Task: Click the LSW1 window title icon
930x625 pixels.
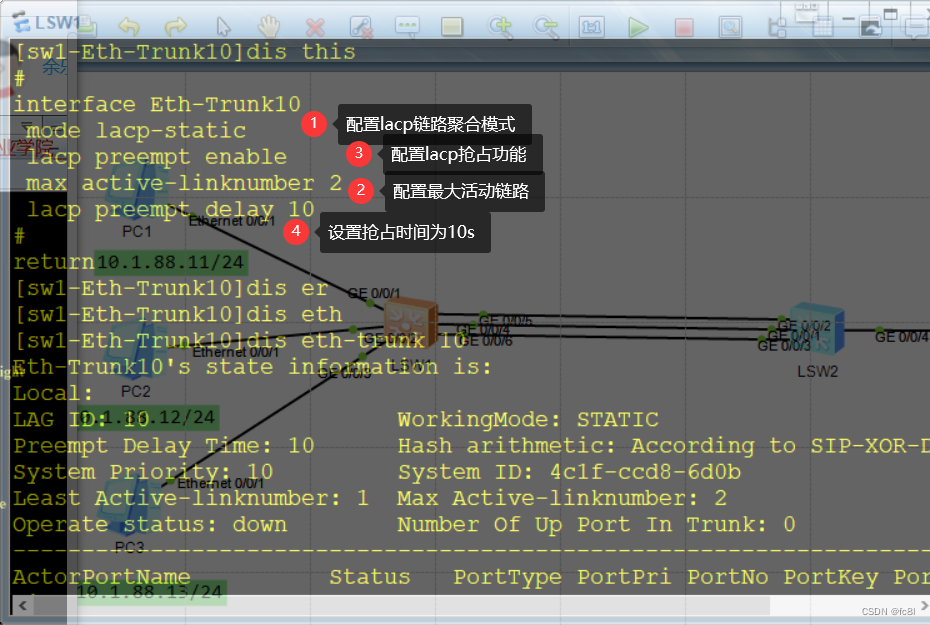Action: pyautogui.click(x=21, y=23)
